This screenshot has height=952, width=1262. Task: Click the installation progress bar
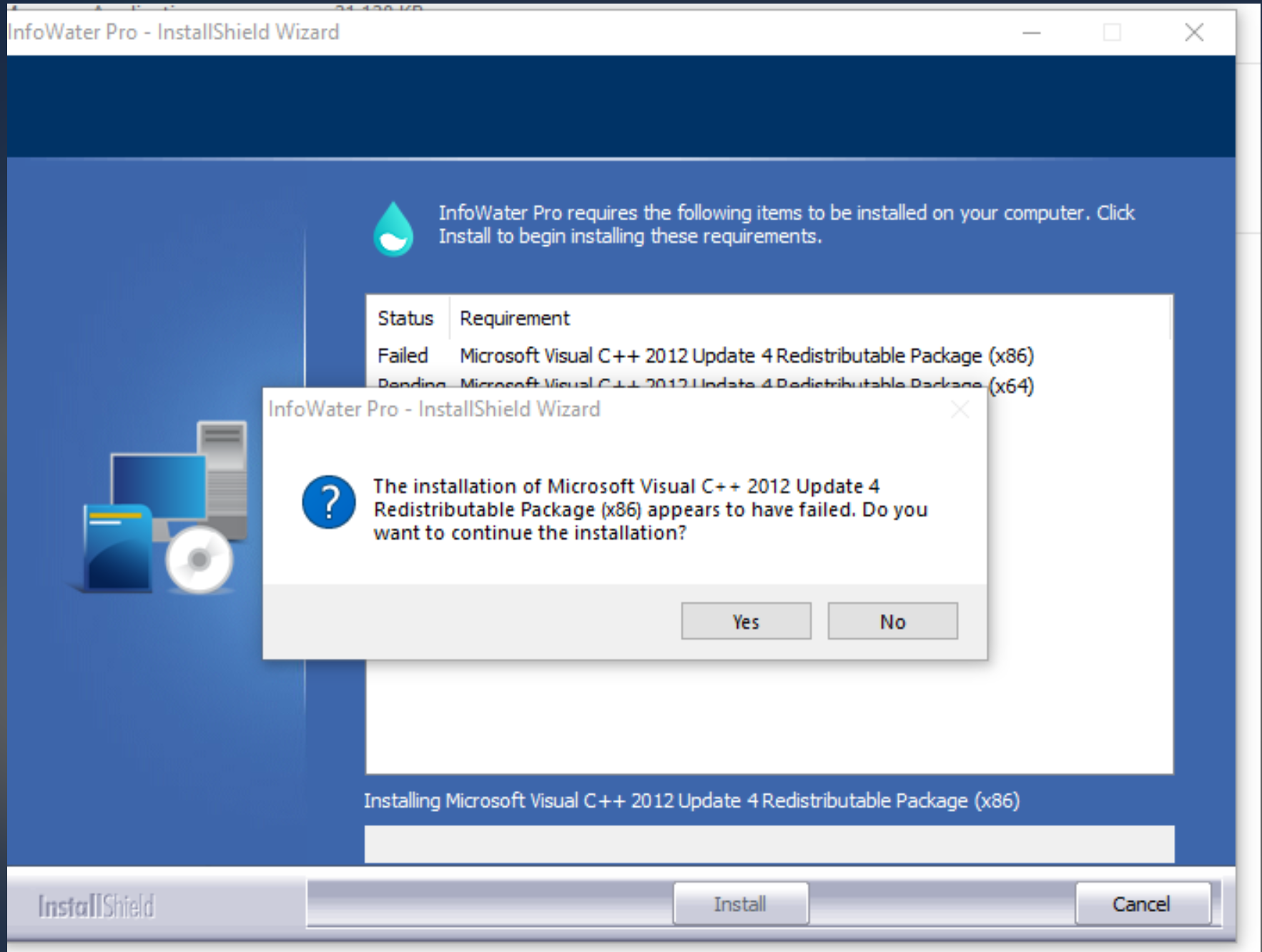pyautogui.click(x=772, y=843)
